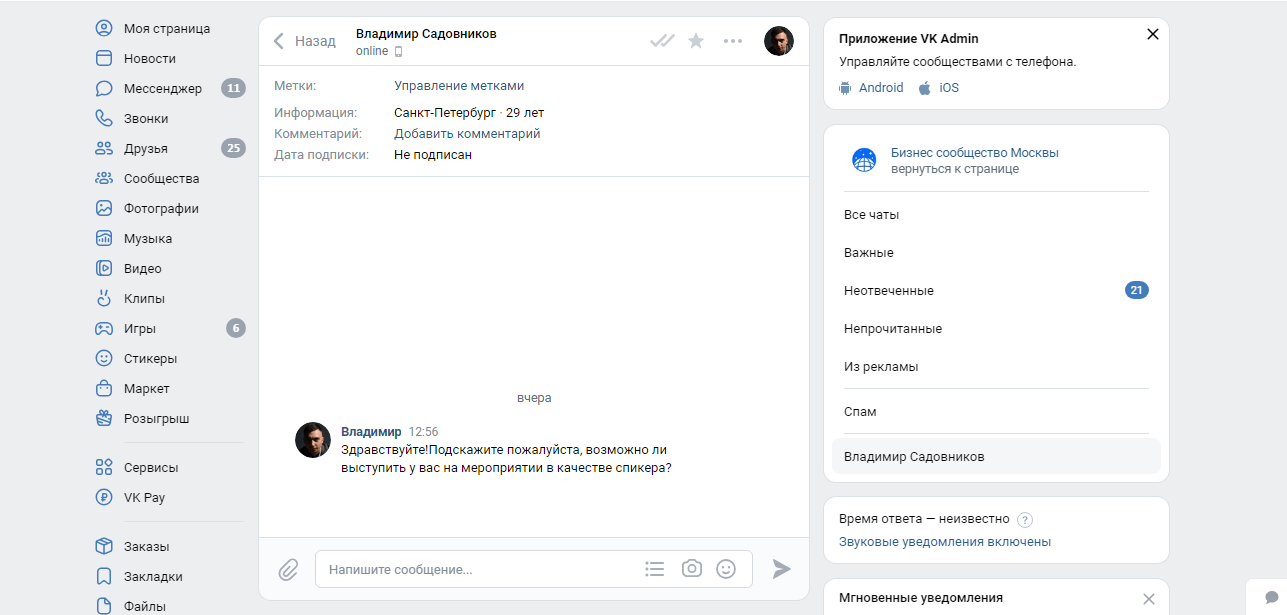Open message templates list icon

pos(655,569)
